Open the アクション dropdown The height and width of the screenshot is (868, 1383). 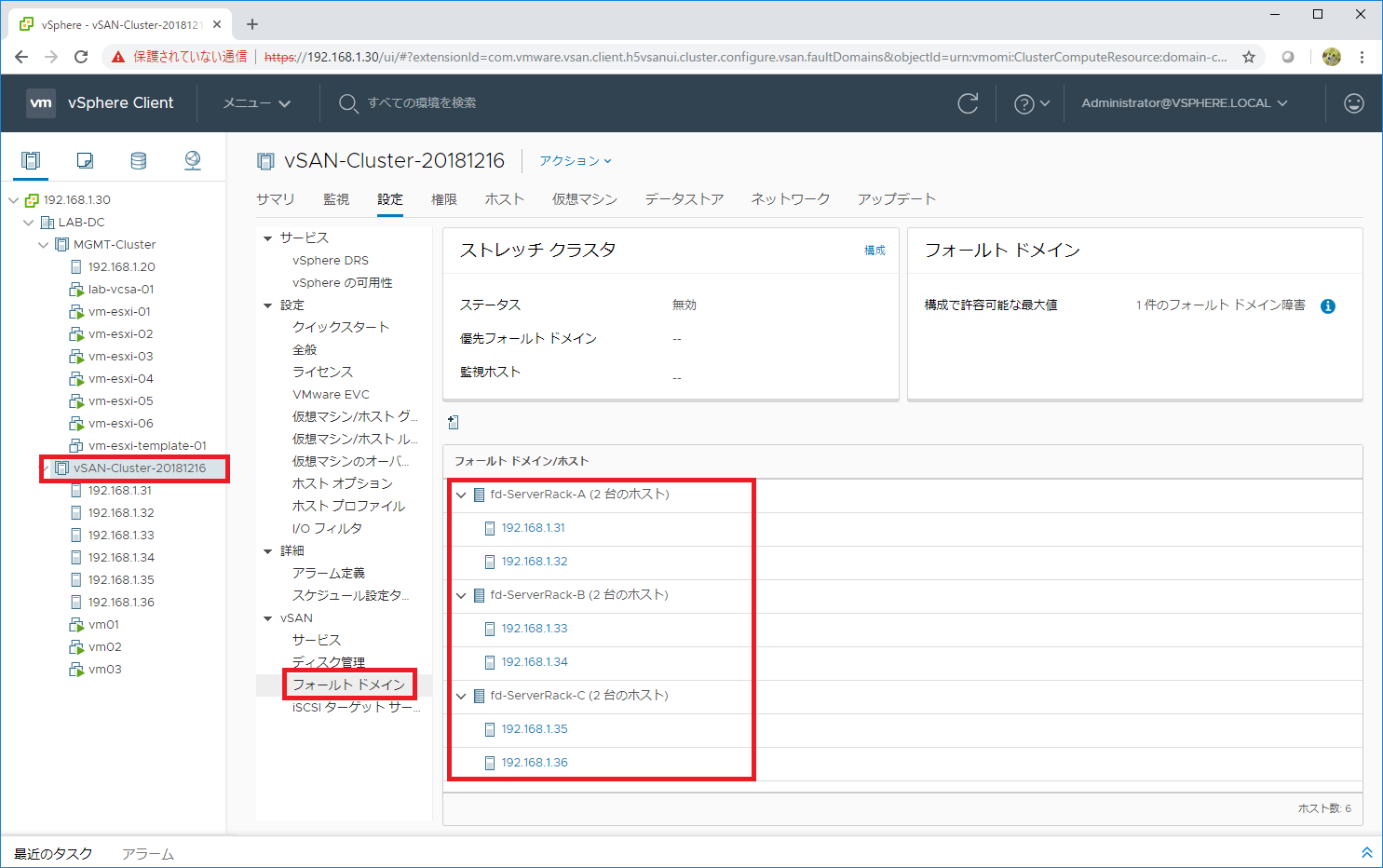(x=576, y=161)
